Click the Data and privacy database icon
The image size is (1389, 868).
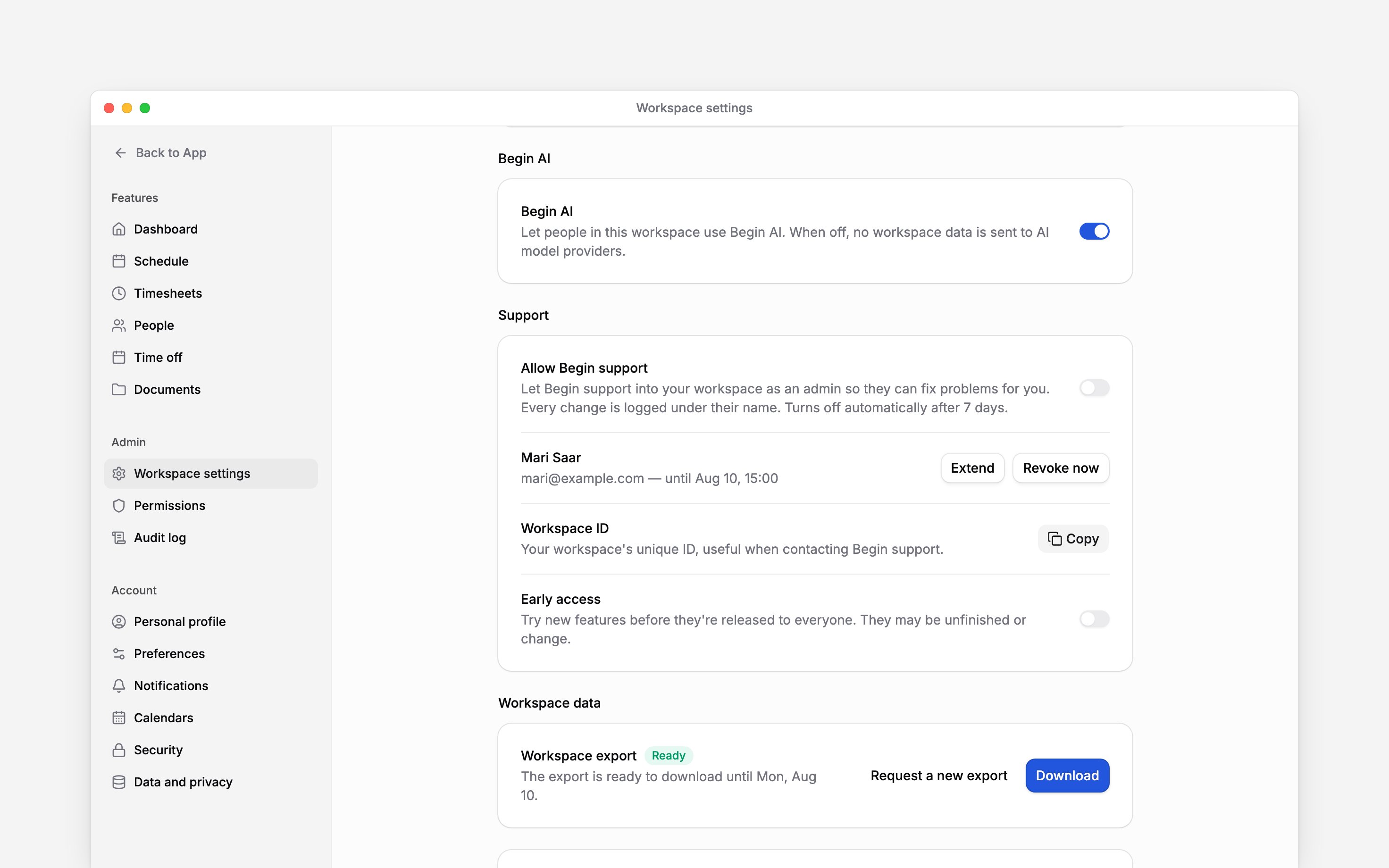tap(119, 783)
